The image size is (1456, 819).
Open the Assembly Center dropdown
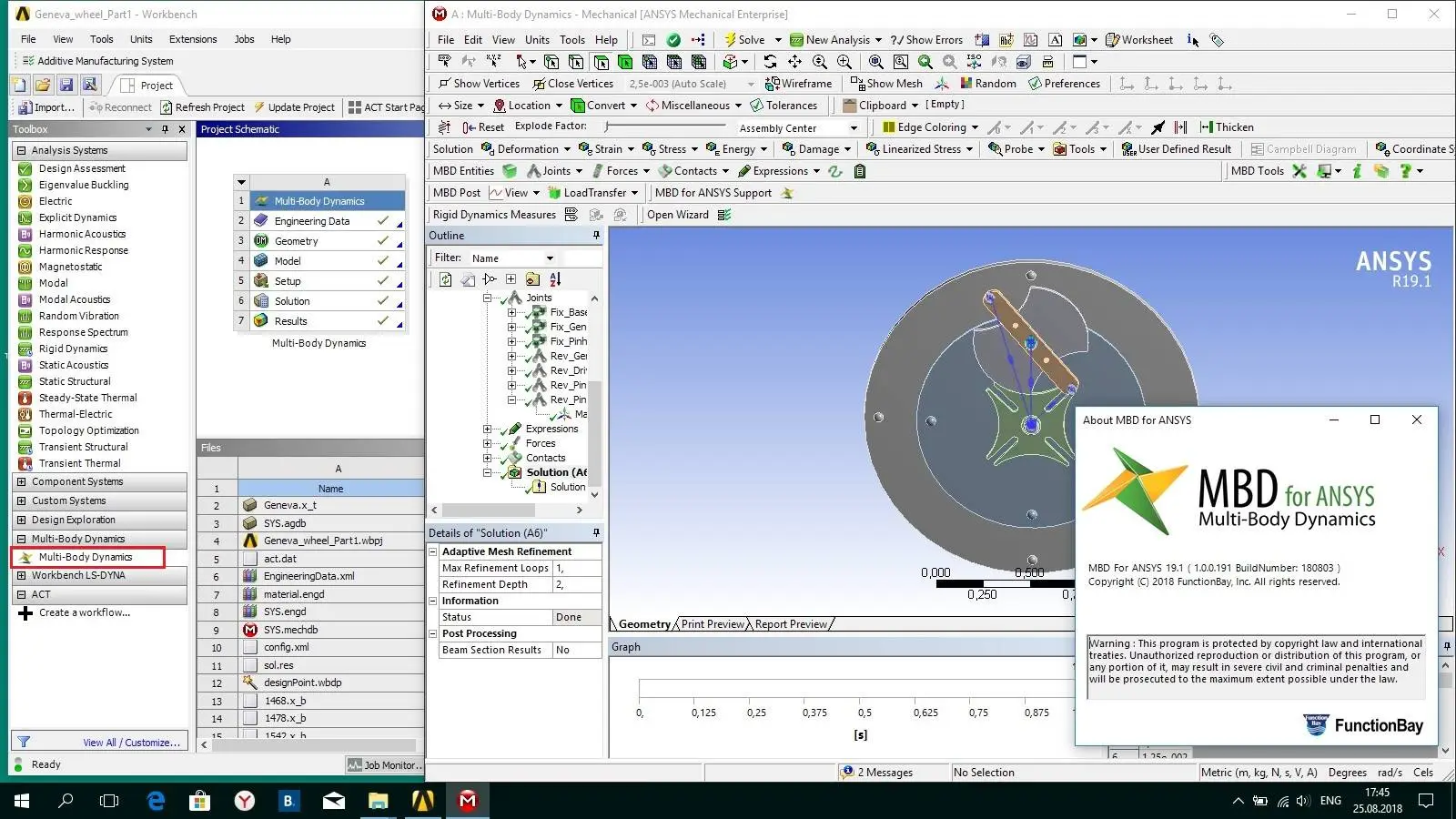(x=854, y=128)
